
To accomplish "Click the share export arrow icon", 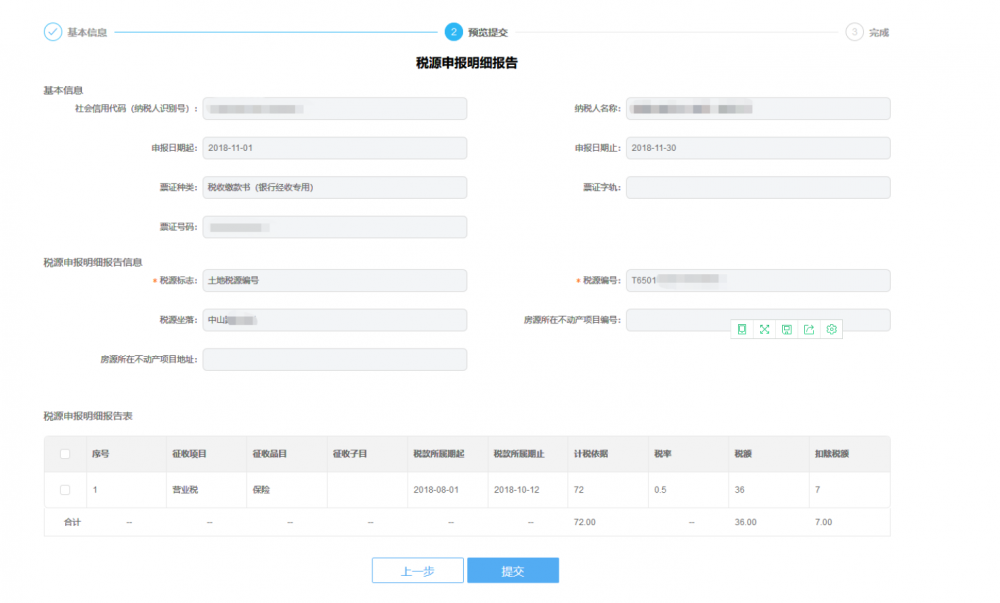I will 809,329.
